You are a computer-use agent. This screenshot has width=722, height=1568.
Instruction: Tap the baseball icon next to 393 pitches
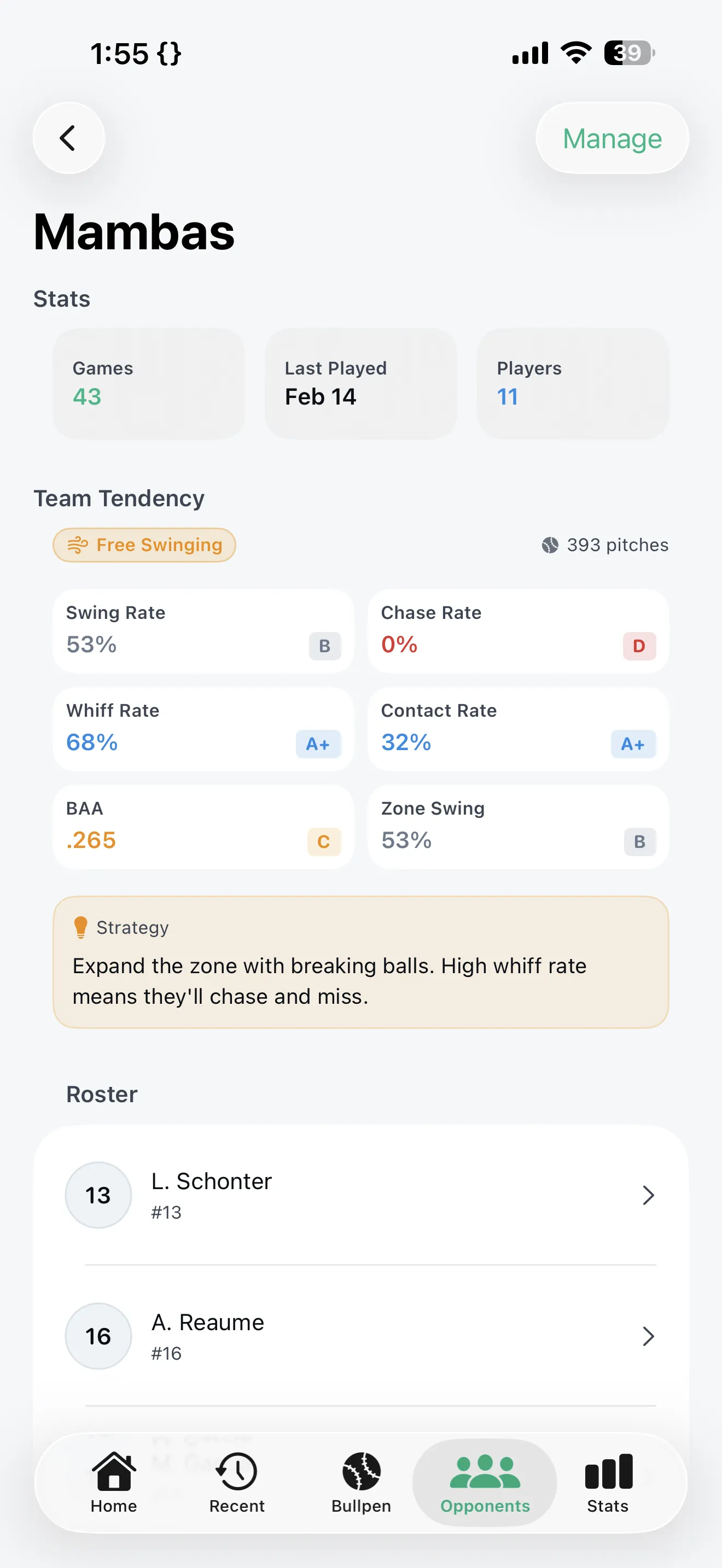point(550,545)
